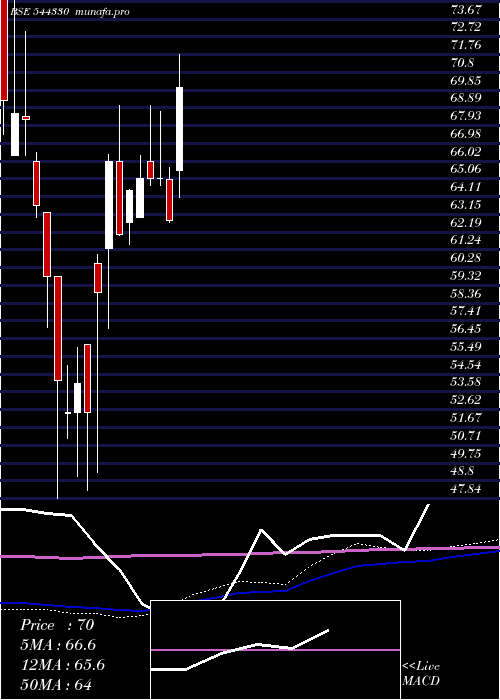500x700 pixels.
Task: Click the 55.49 price label
Action: pyautogui.click(x=466, y=346)
